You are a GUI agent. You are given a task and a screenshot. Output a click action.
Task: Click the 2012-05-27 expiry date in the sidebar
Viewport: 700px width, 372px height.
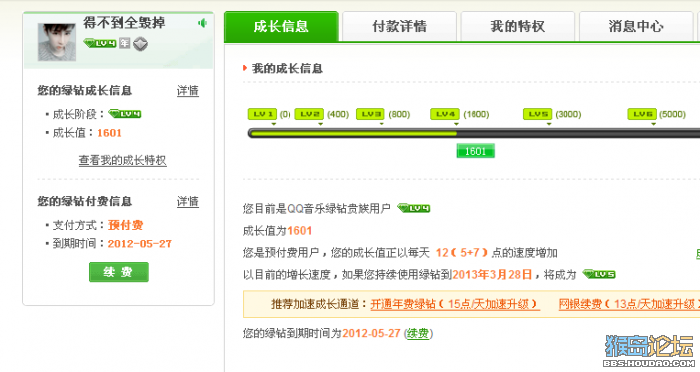140,244
